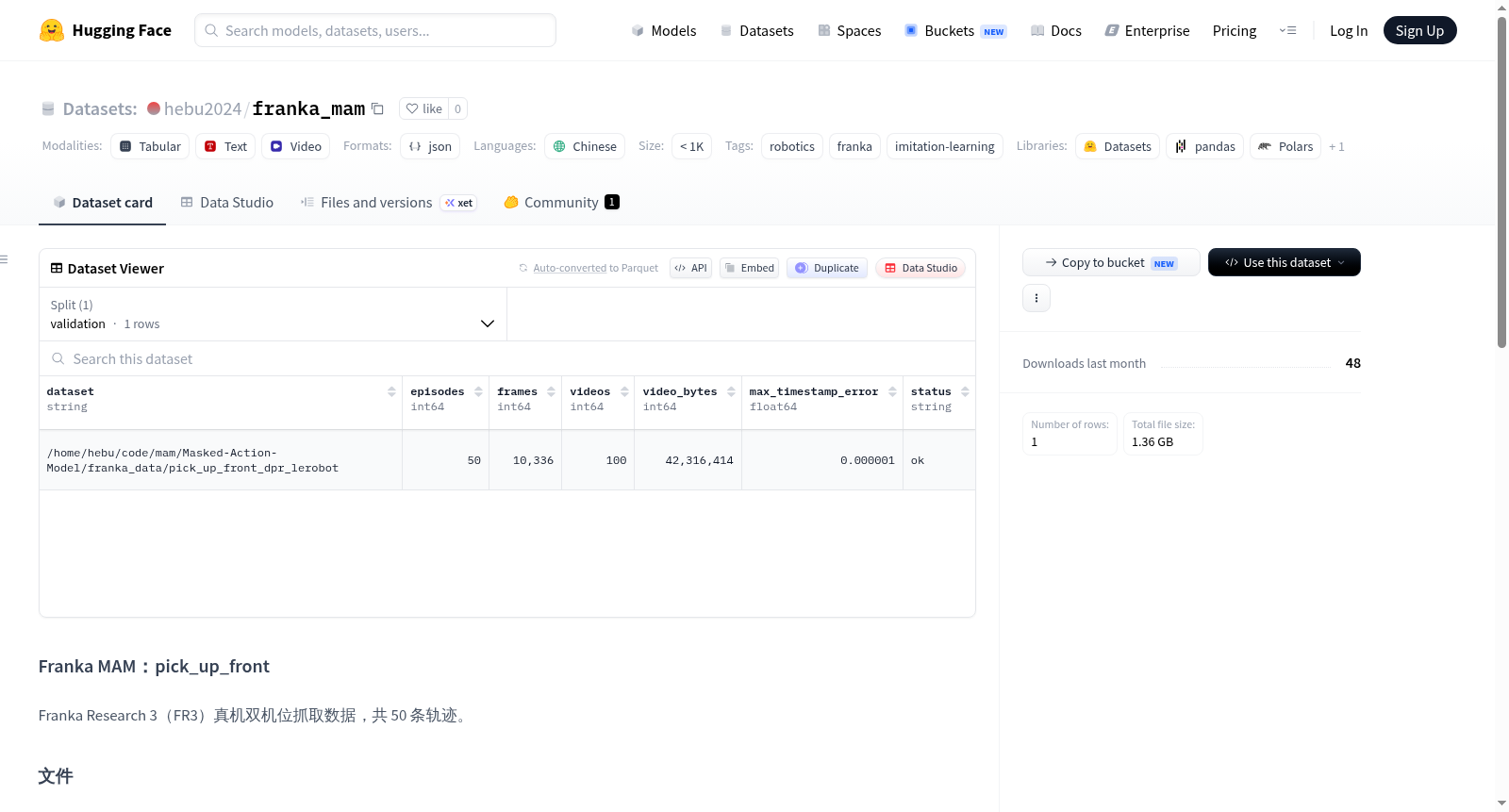Sort by the episodes column
Viewport: 1509px width, 812px height.
478,391
